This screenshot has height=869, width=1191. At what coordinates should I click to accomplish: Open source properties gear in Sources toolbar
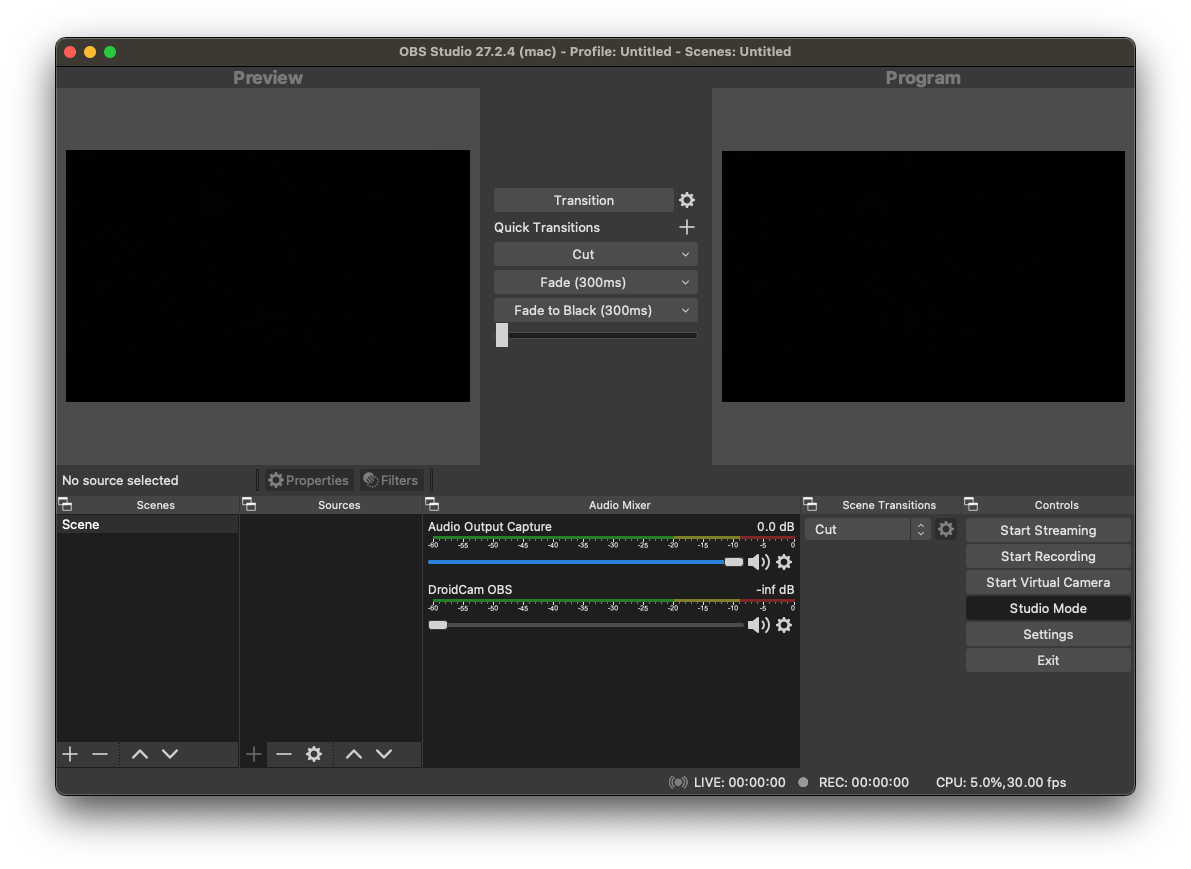[x=314, y=754]
